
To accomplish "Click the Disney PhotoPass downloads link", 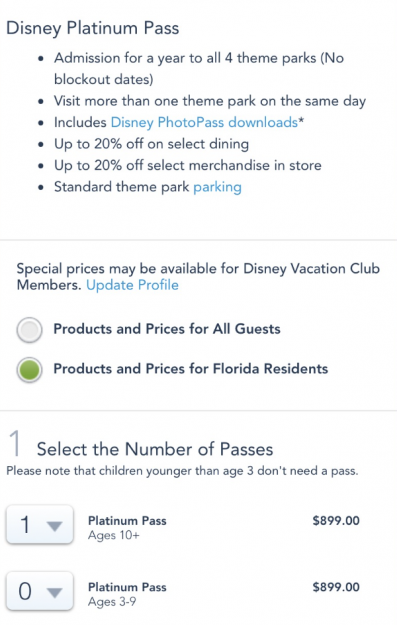I will pos(204,122).
